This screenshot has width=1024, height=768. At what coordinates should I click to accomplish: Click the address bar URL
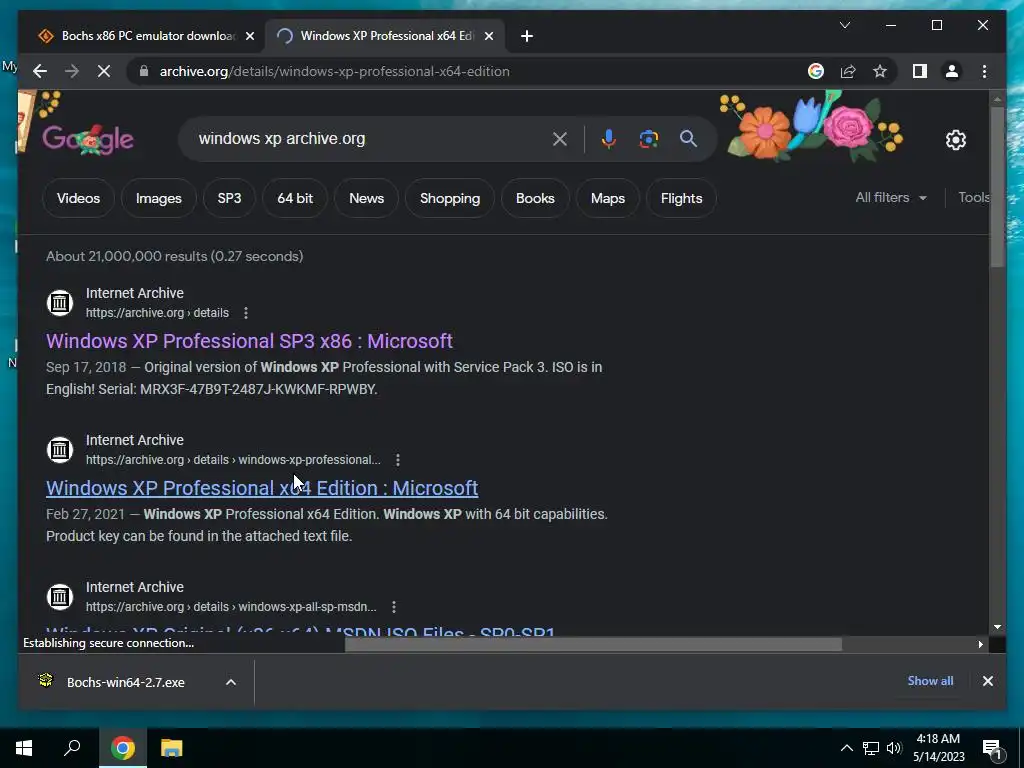[x=334, y=71]
